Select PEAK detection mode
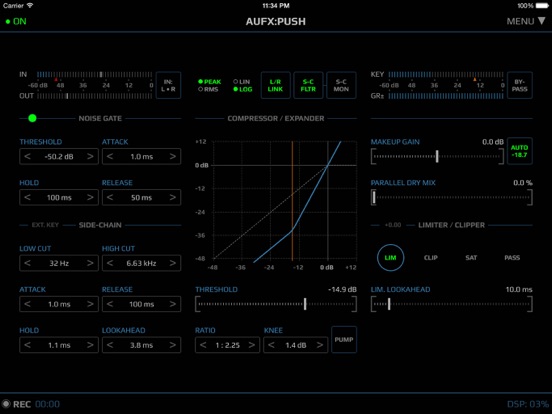552x414 pixels. click(x=209, y=82)
